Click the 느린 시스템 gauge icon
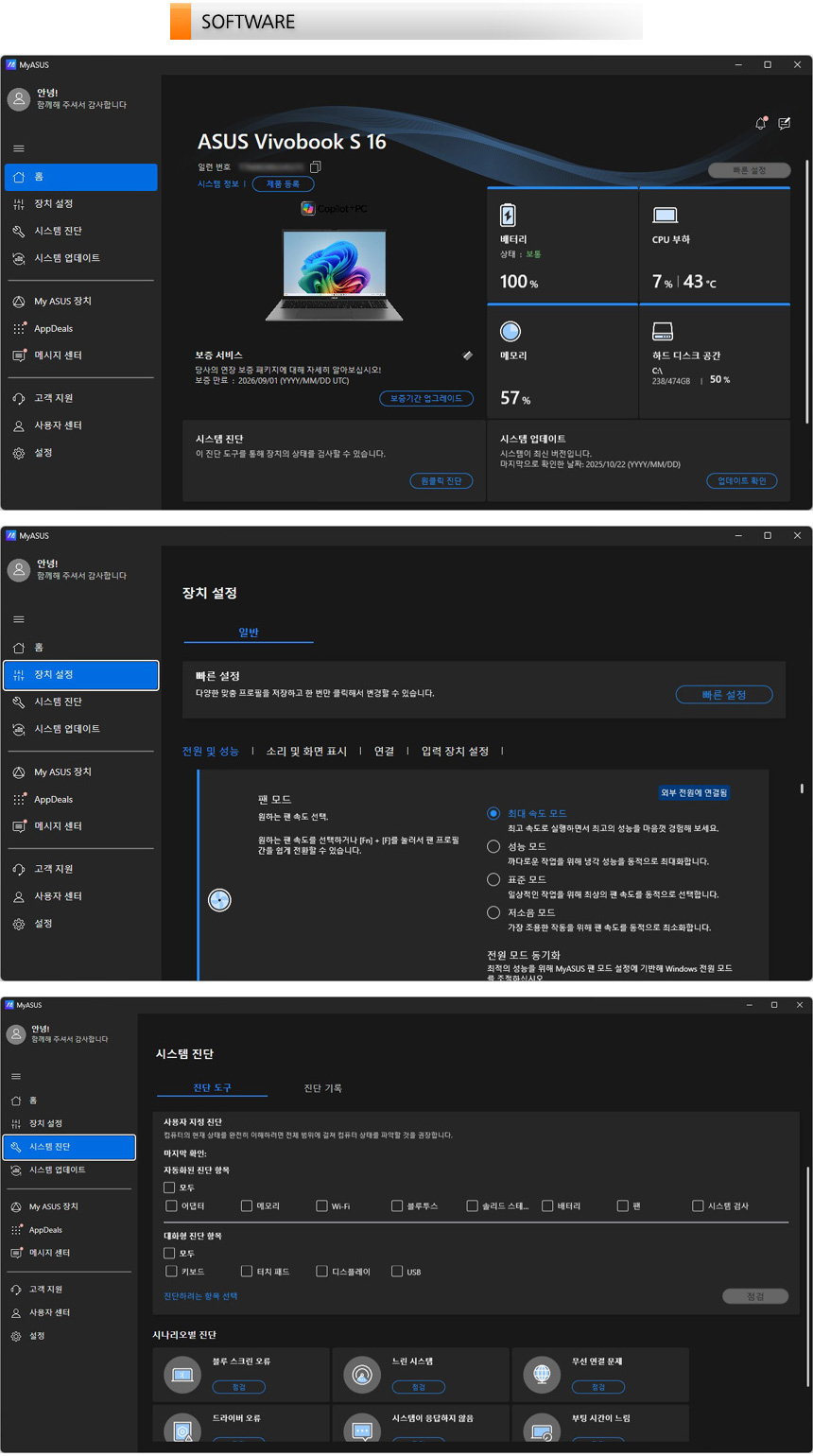 point(362,1374)
